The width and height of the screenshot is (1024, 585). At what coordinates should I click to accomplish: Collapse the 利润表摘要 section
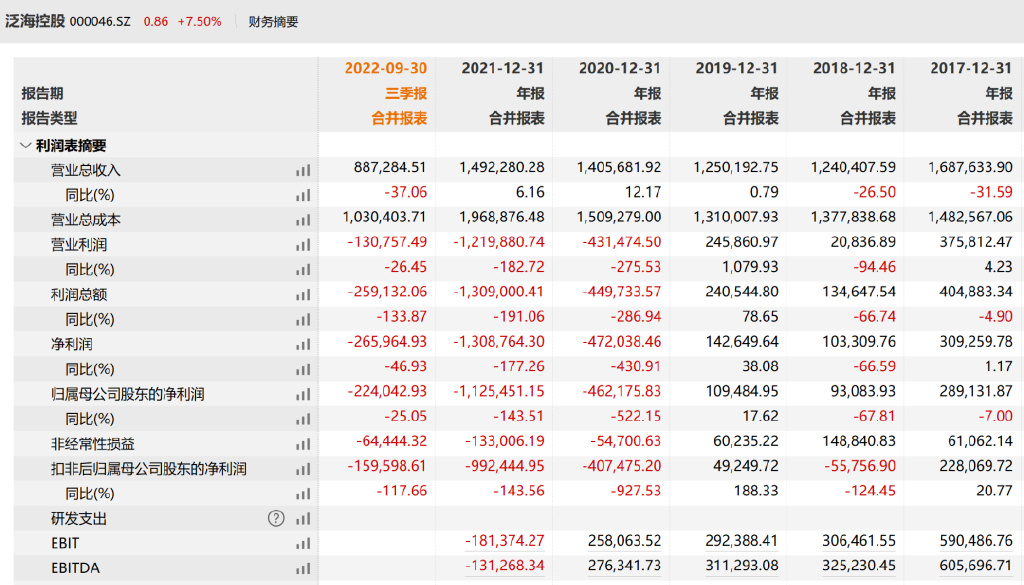25,146
